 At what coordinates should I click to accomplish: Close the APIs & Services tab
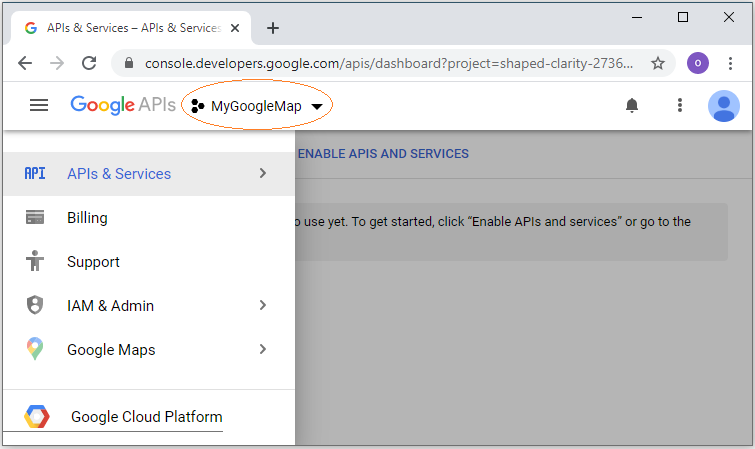pos(235,28)
